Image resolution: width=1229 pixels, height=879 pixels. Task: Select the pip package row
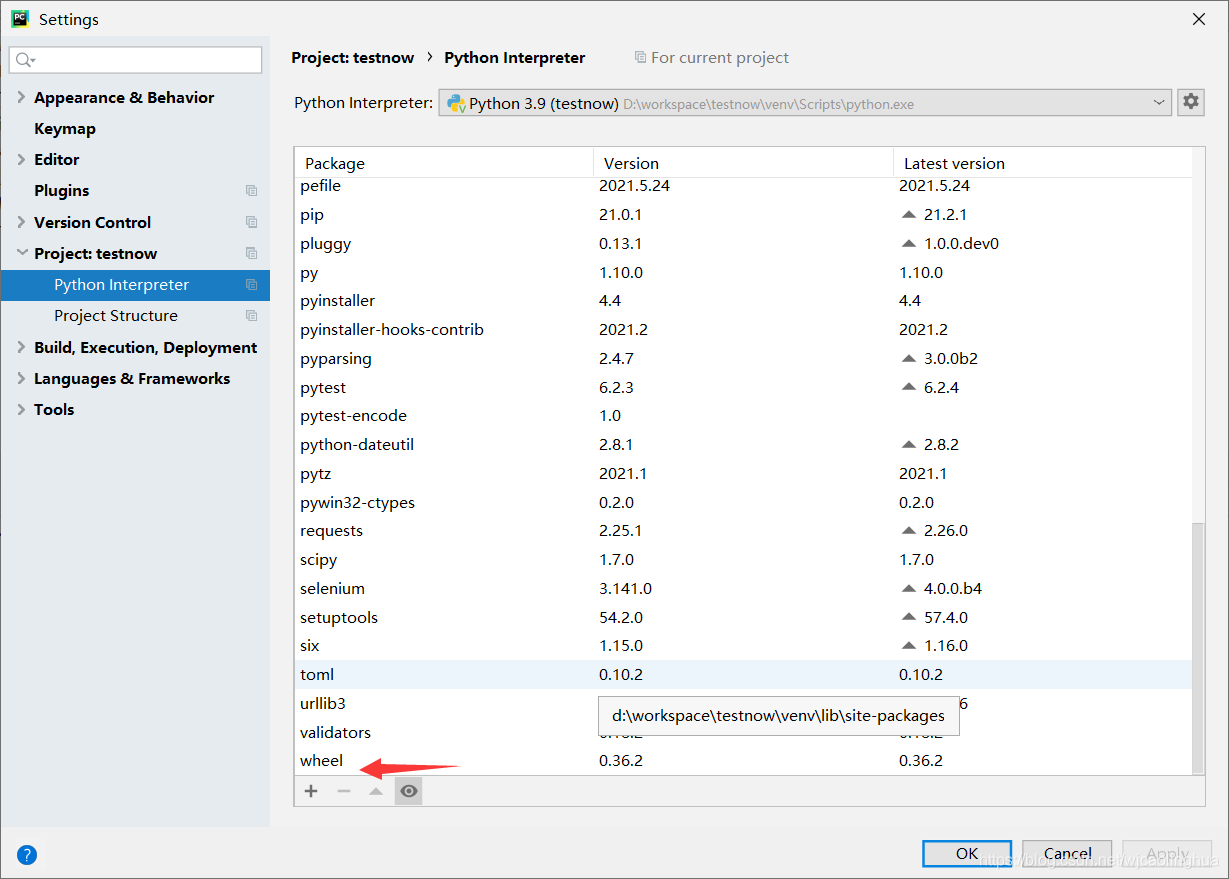pyautogui.click(x=743, y=215)
